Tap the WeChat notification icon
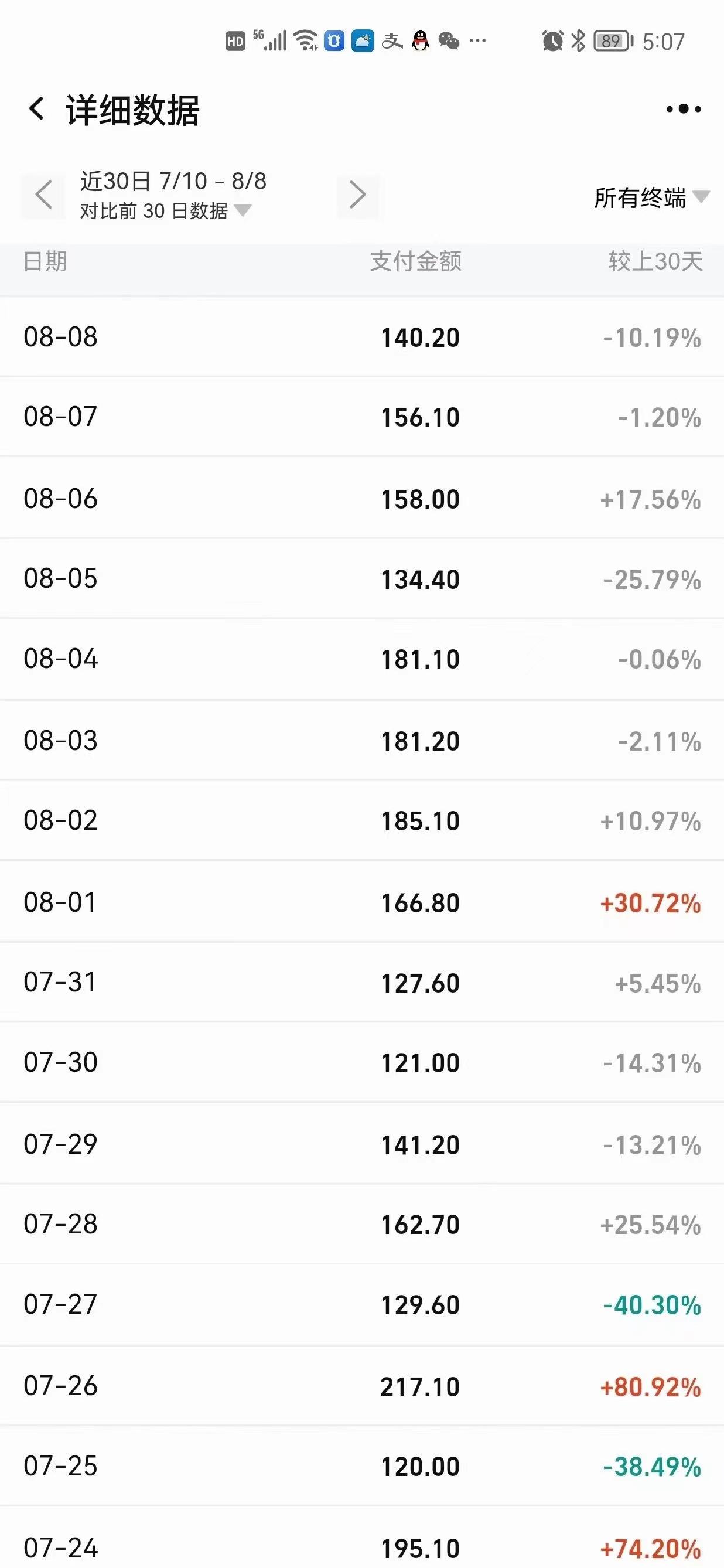This screenshot has width=724, height=1568. tap(449, 42)
